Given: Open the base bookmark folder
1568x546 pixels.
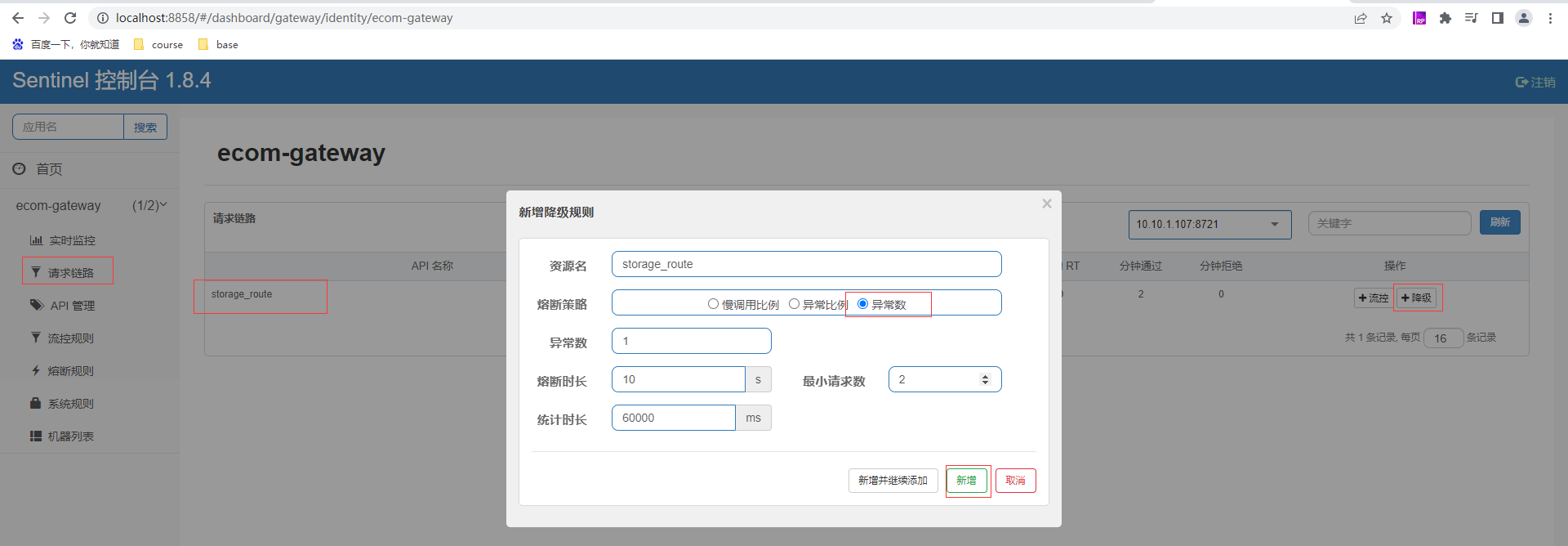Looking at the screenshot, I should click(218, 44).
